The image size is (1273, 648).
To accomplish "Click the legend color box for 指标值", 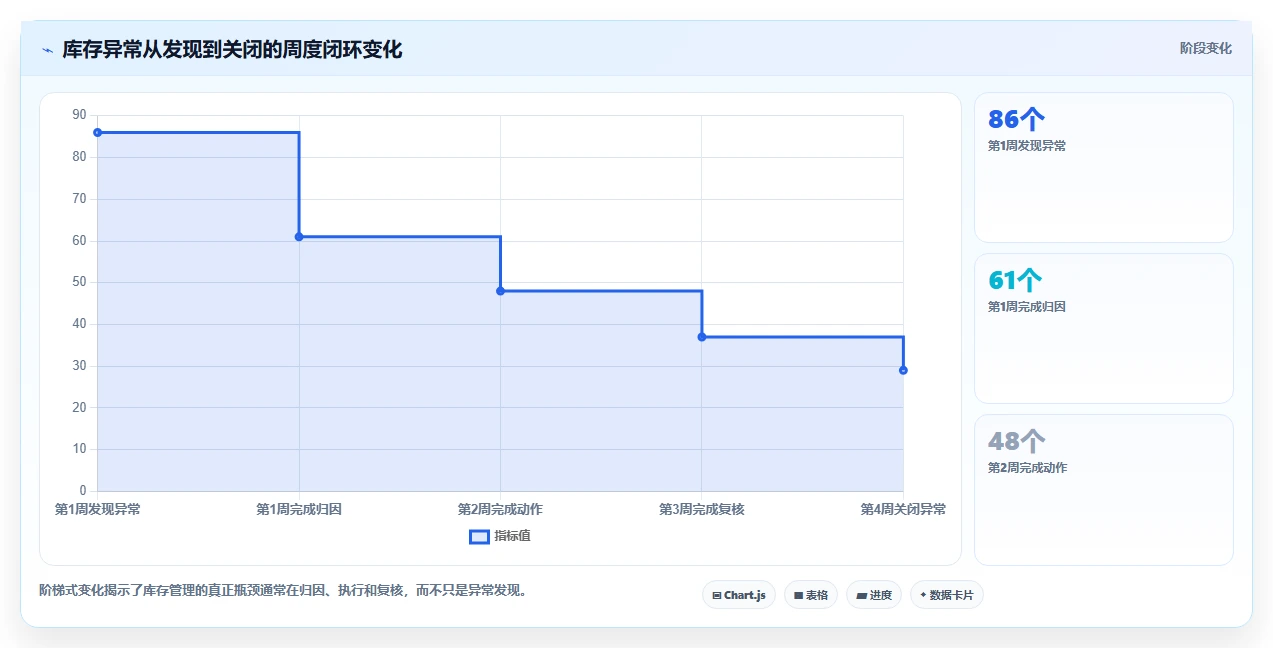I will tap(479, 537).
